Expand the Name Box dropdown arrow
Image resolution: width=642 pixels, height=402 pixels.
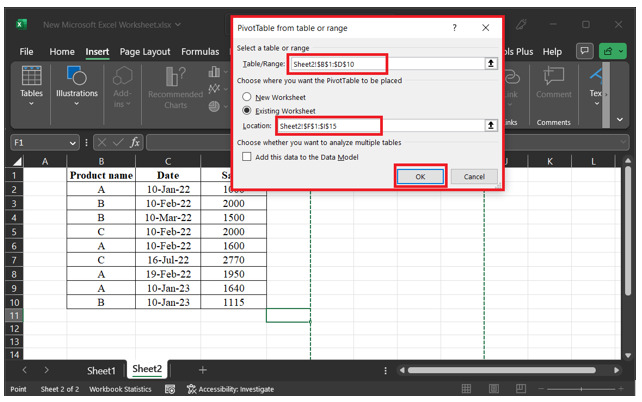73,142
